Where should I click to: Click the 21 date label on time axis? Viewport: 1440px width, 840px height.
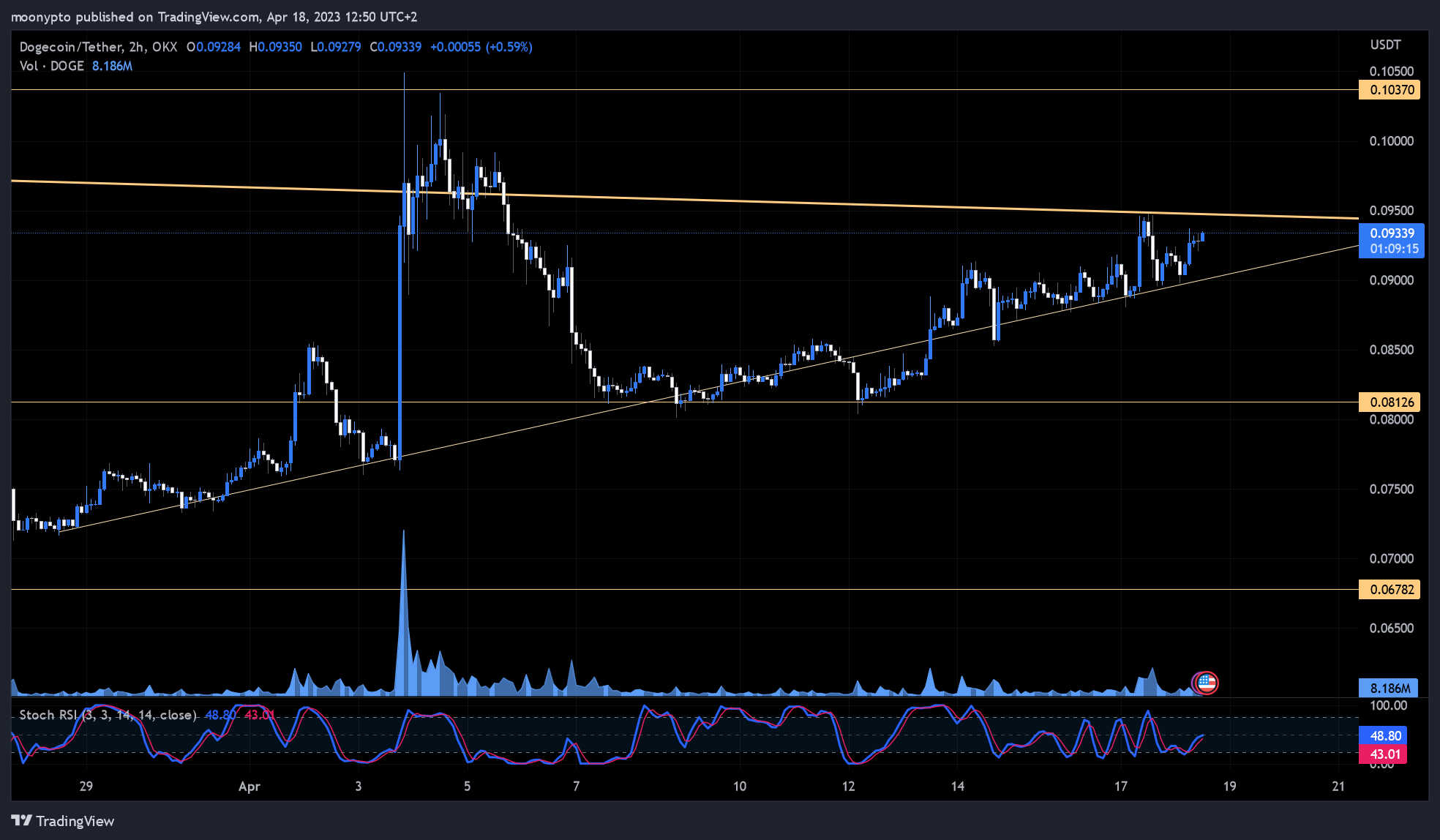[1339, 786]
